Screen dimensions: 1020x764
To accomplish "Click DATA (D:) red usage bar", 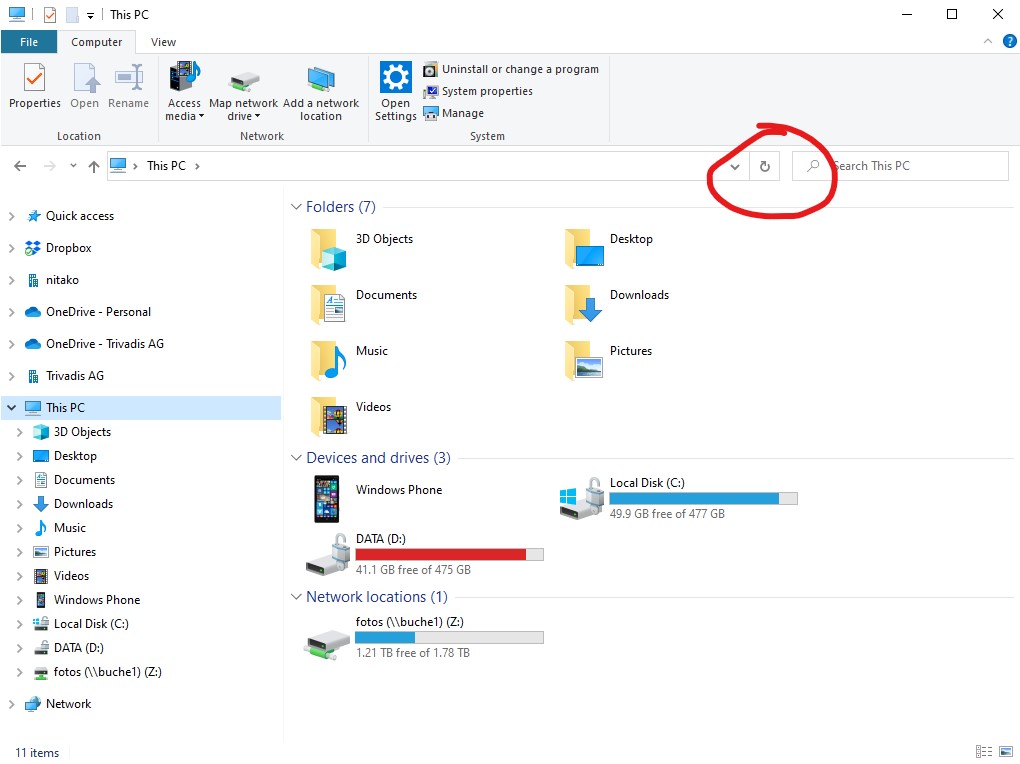I will pos(450,554).
